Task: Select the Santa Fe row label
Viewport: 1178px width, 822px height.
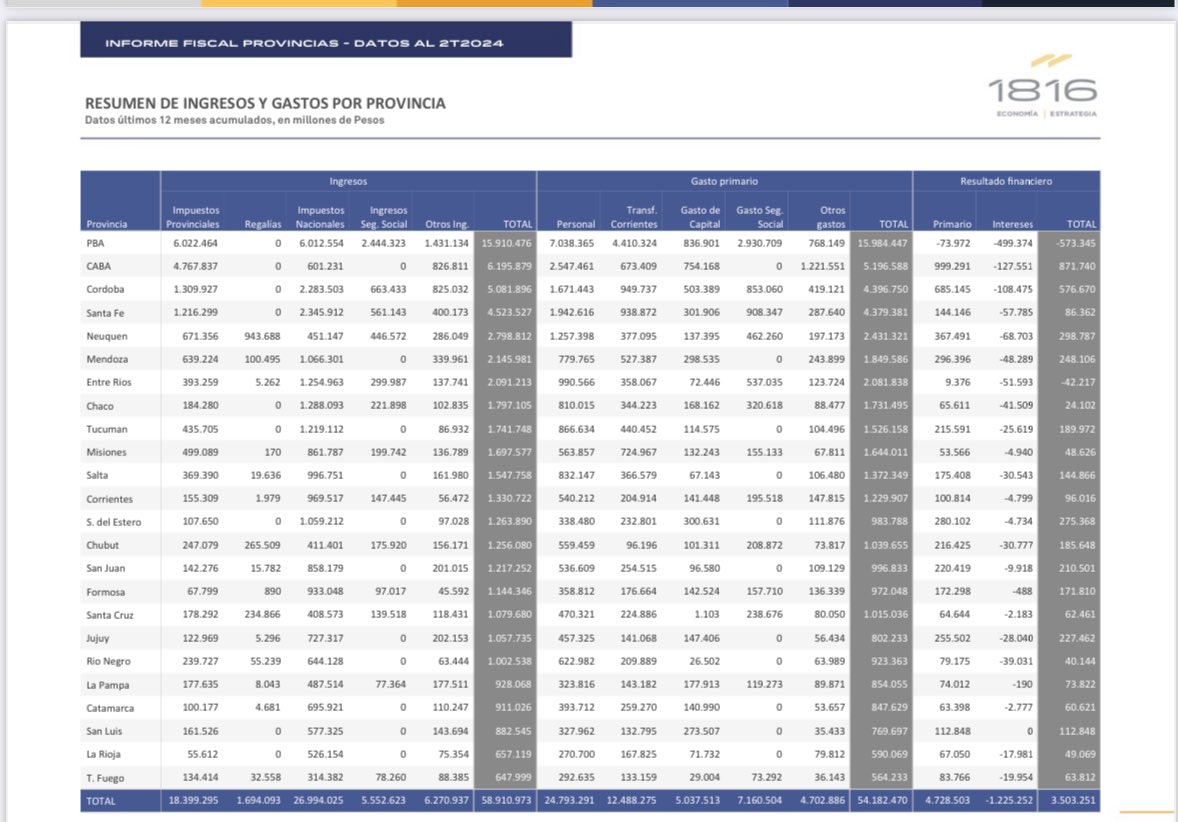Action: tap(105, 313)
